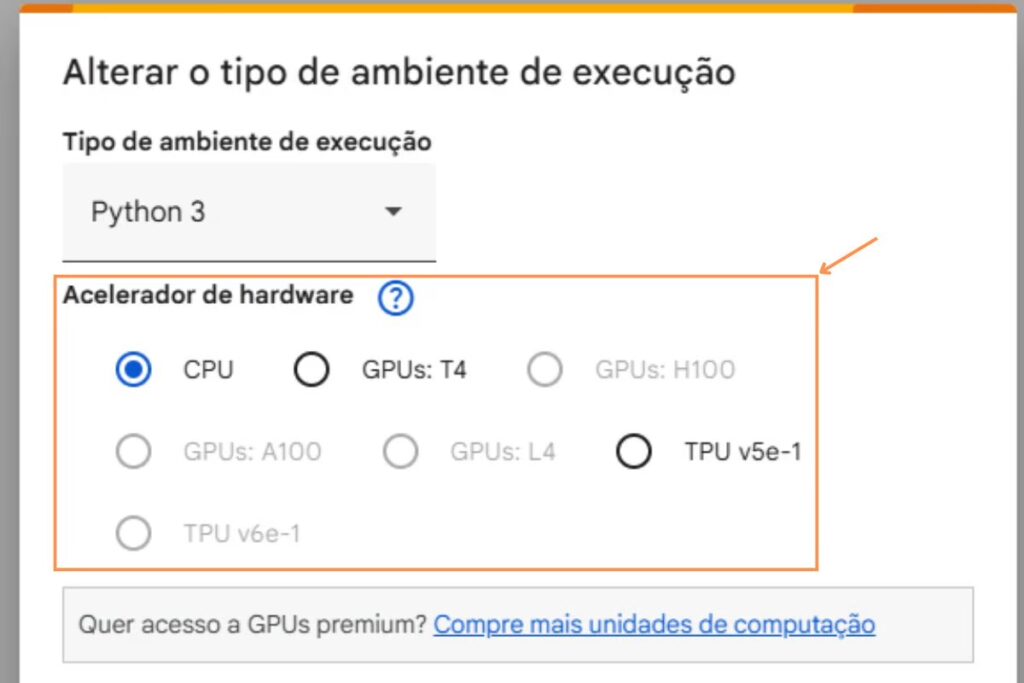The width and height of the screenshot is (1024, 683).
Task: Click the GPUs: T4 label
Action: (414, 369)
